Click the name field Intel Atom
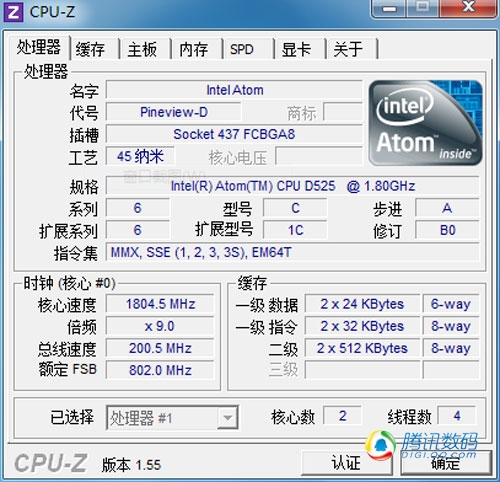Viewport: 500px width, 482px height. point(234,90)
